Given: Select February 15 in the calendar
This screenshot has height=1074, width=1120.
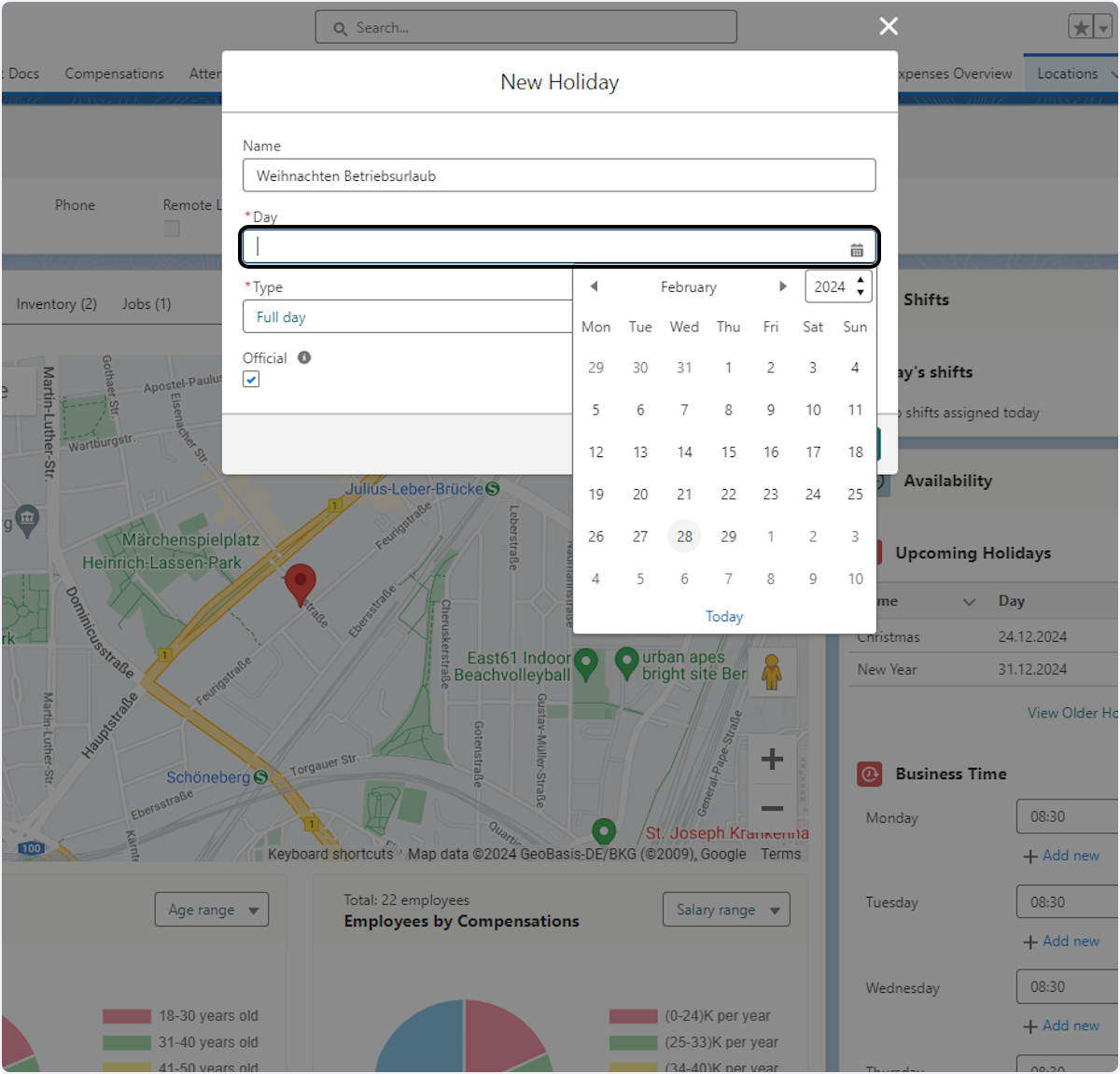Looking at the screenshot, I should [x=728, y=453].
